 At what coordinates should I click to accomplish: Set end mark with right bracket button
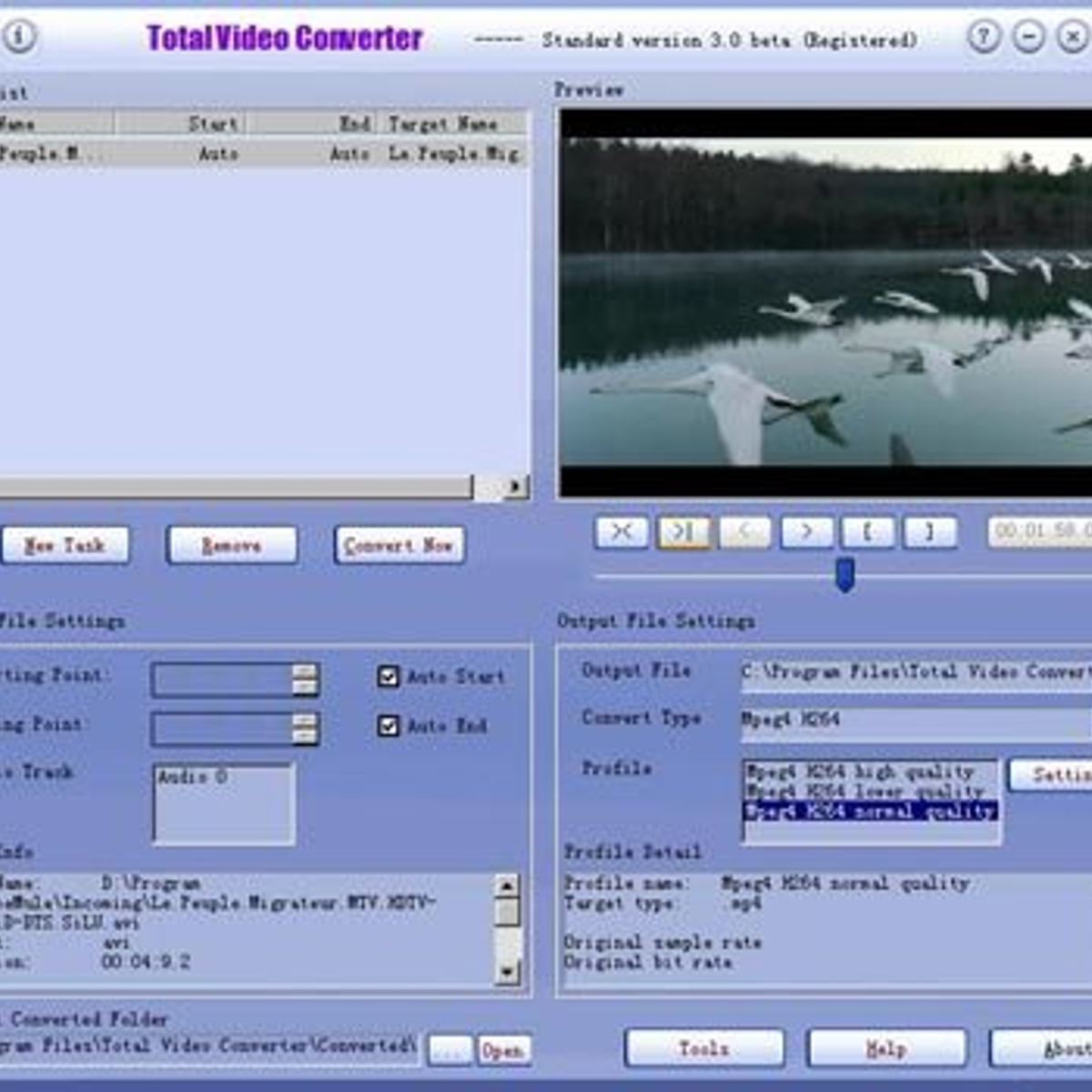929,532
